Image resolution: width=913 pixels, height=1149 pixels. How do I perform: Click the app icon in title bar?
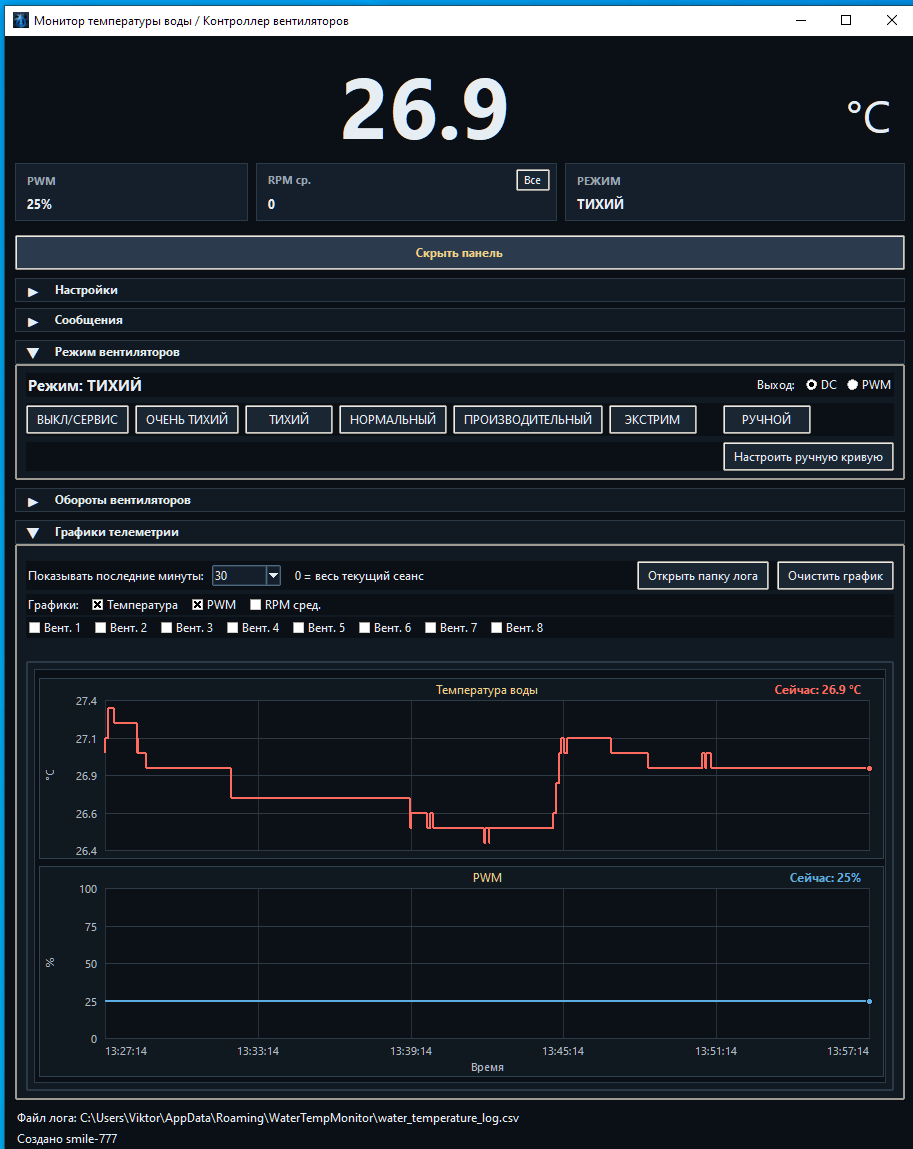pyautogui.click(x=21, y=21)
